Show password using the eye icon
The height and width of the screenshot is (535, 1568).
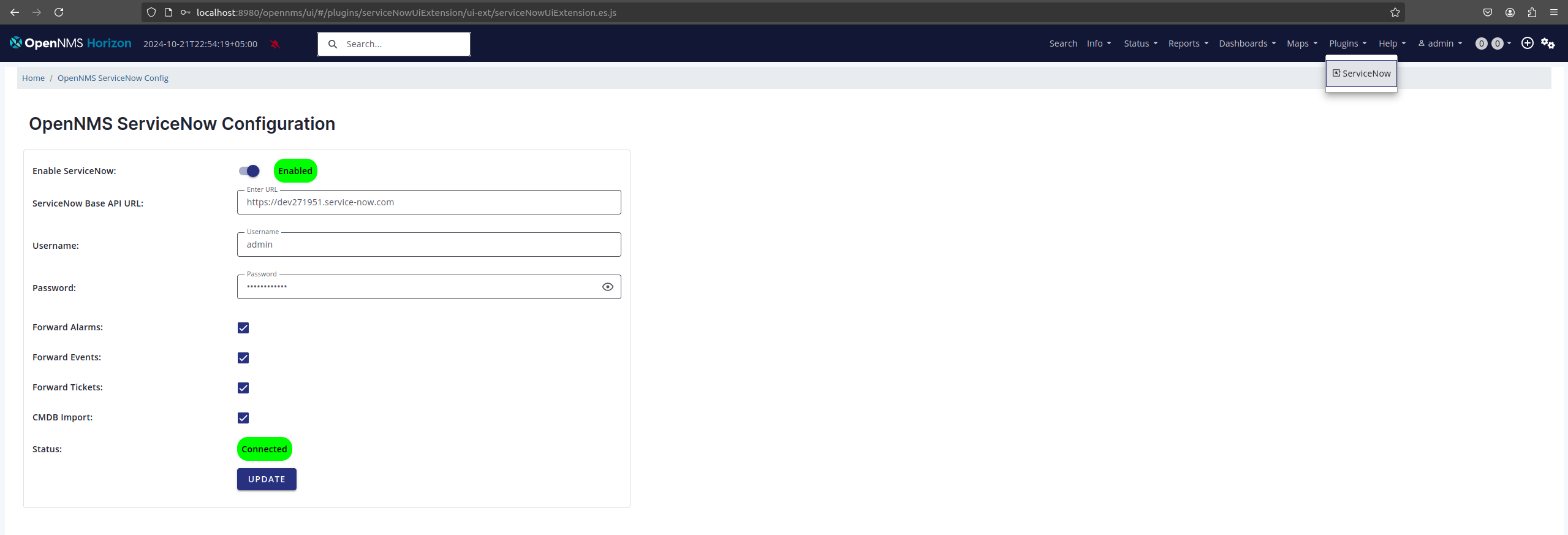point(607,287)
